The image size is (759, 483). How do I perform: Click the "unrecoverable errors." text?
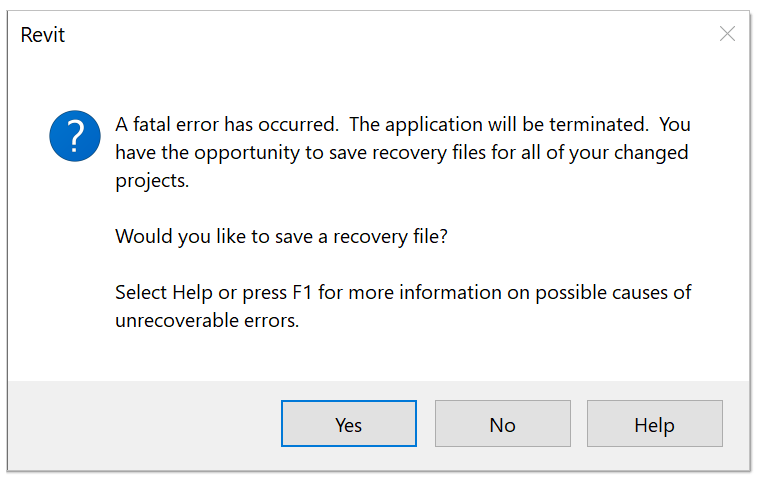(x=207, y=322)
